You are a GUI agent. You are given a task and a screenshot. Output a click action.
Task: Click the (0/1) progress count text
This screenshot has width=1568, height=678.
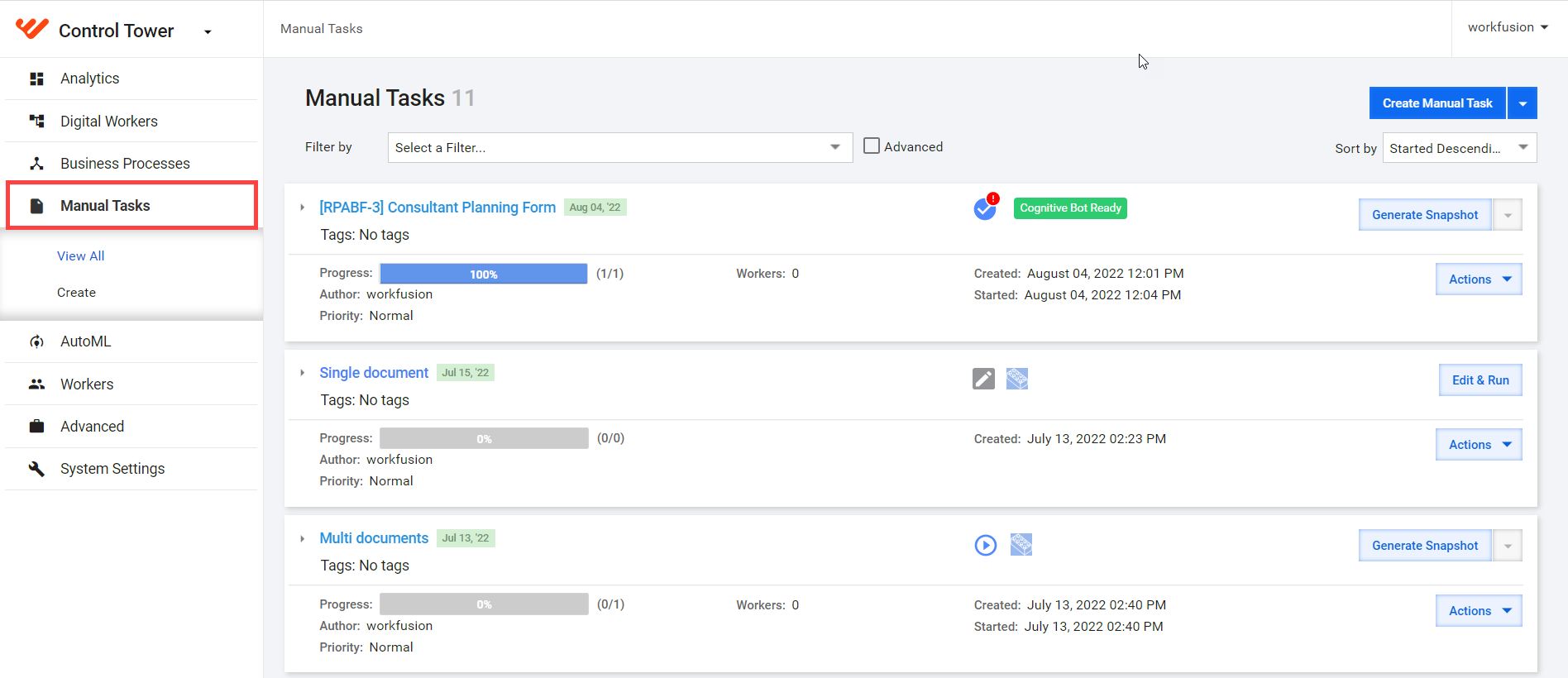coord(611,604)
